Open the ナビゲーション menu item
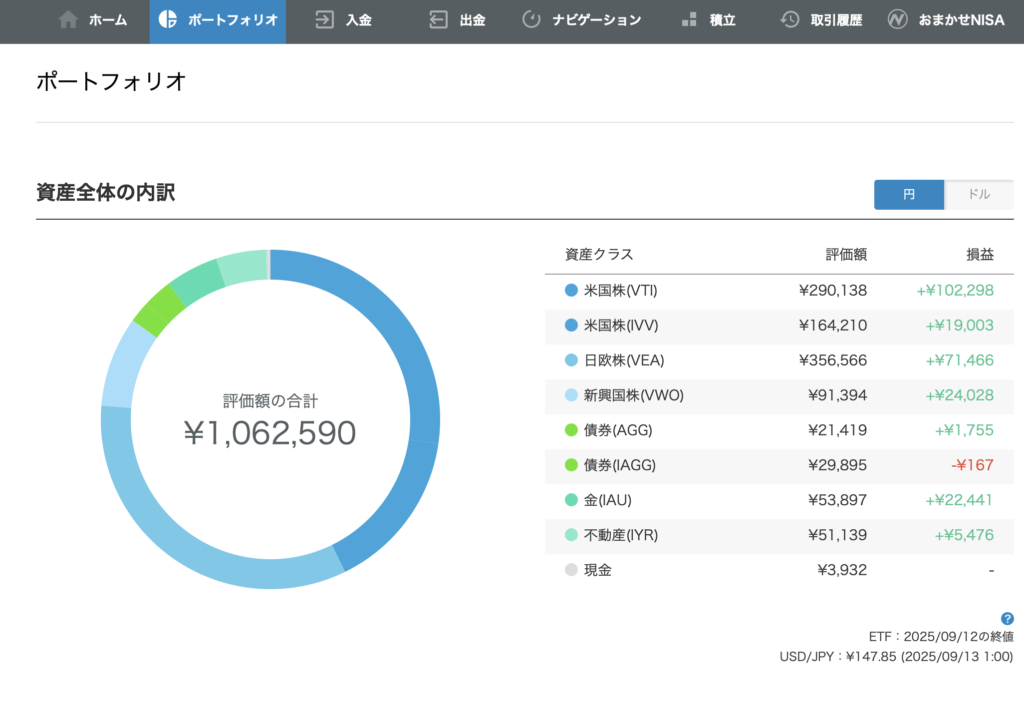1024x710 pixels. [x=596, y=20]
